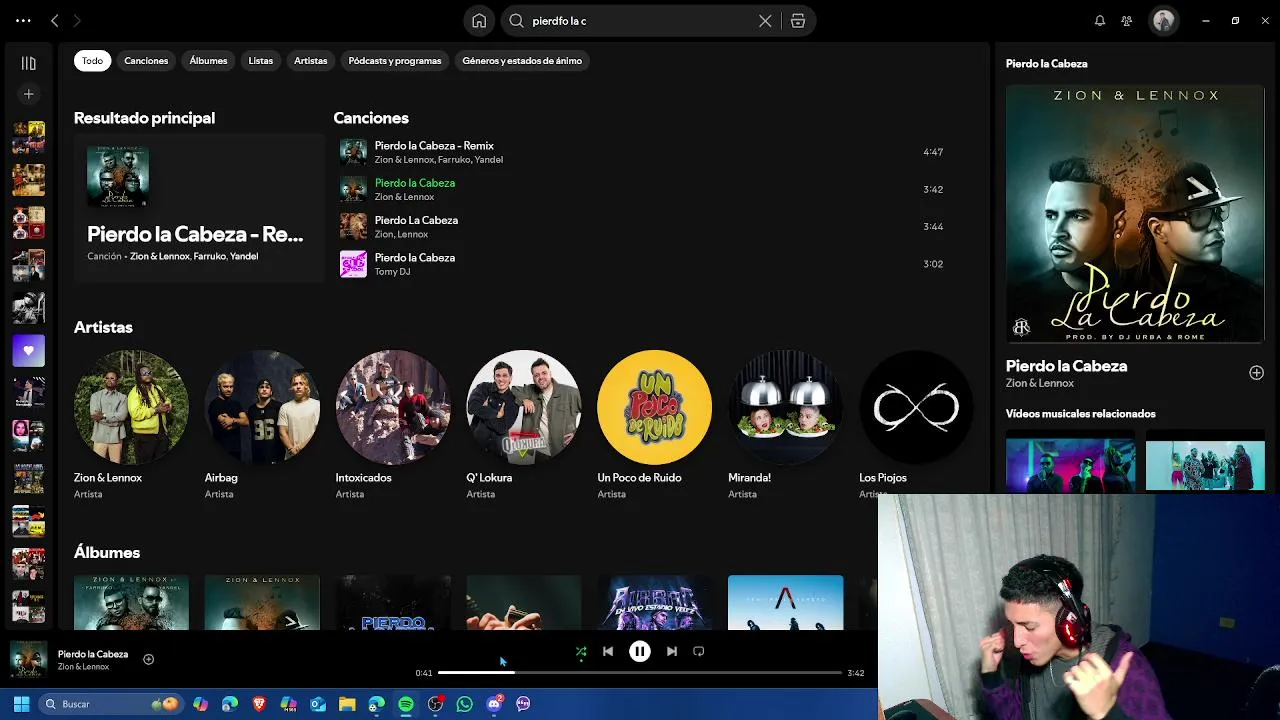This screenshot has width=1280, height=720.
Task: Open top result Pierdo la Cabeza - Remix
Action: (199, 208)
